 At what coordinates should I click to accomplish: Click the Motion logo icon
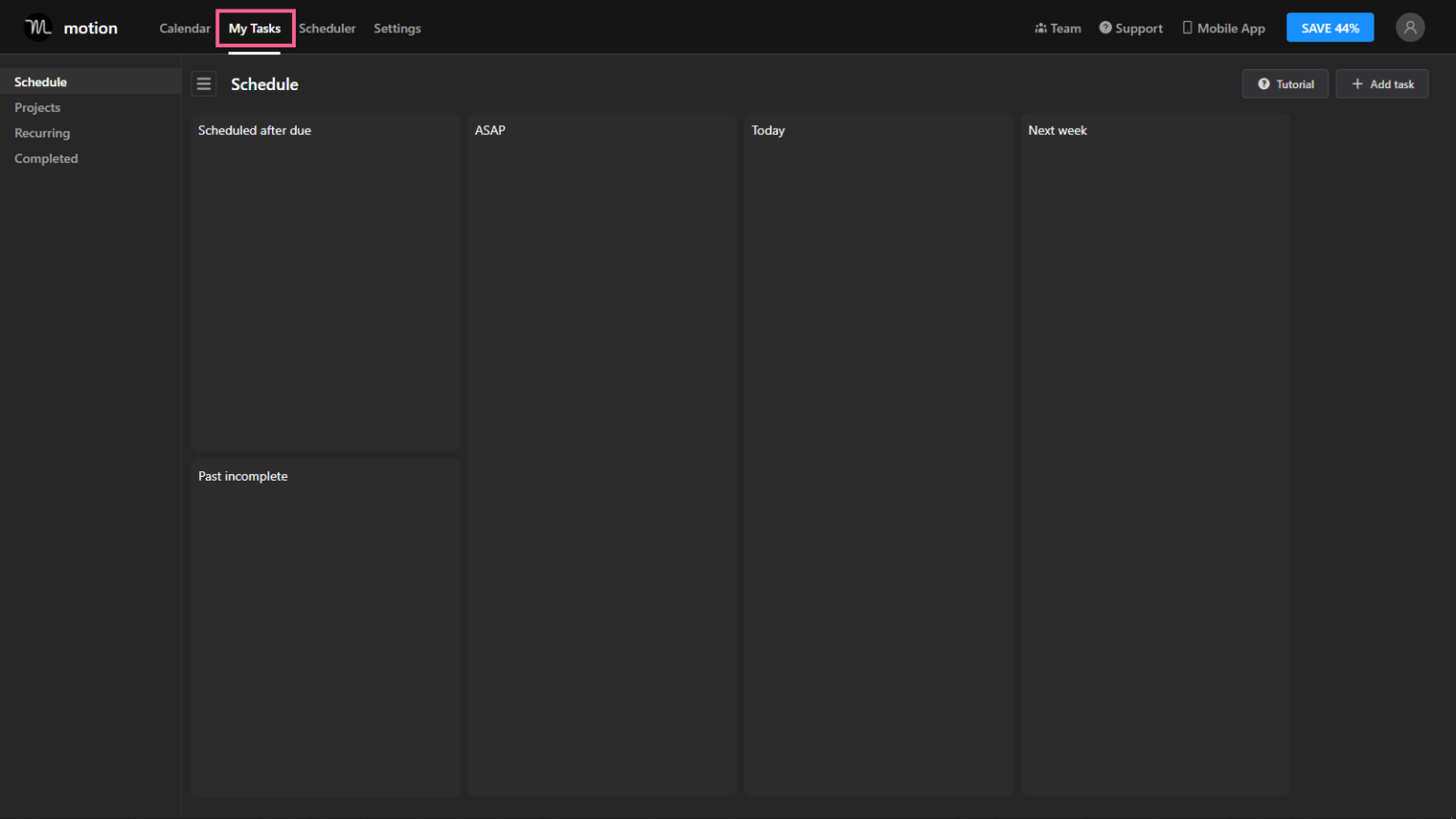click(38, 27)
